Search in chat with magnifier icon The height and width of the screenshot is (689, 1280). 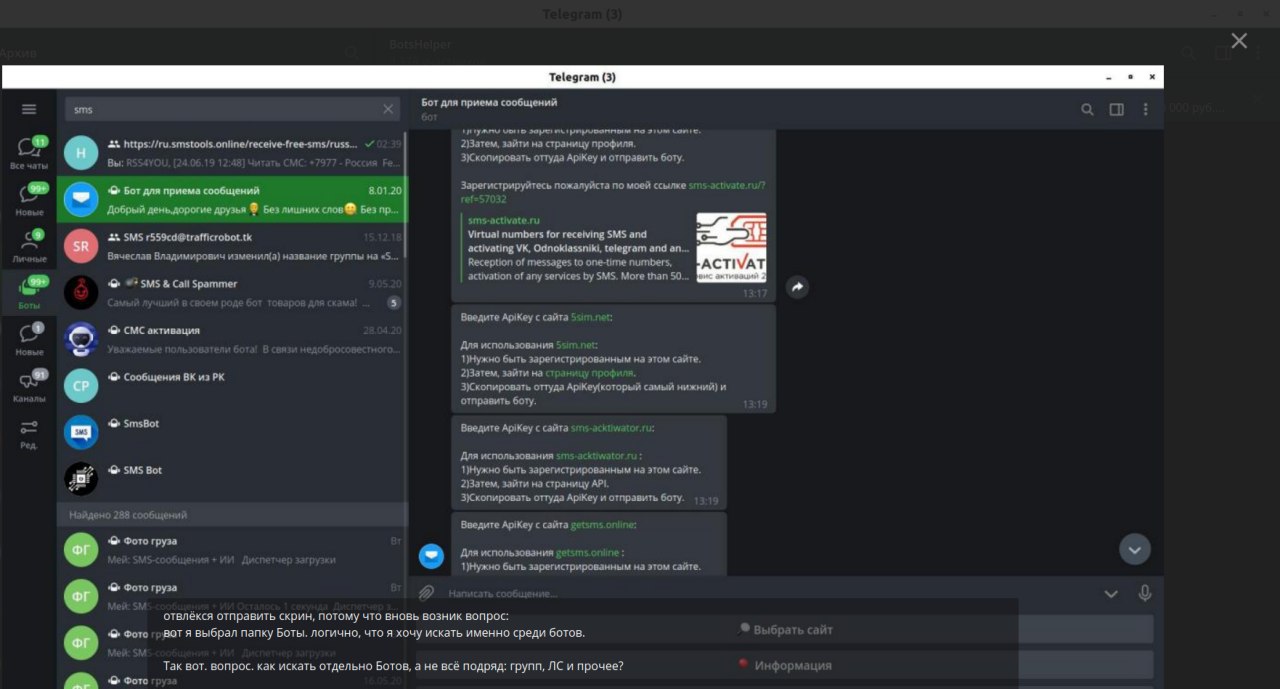[1087, 110]
